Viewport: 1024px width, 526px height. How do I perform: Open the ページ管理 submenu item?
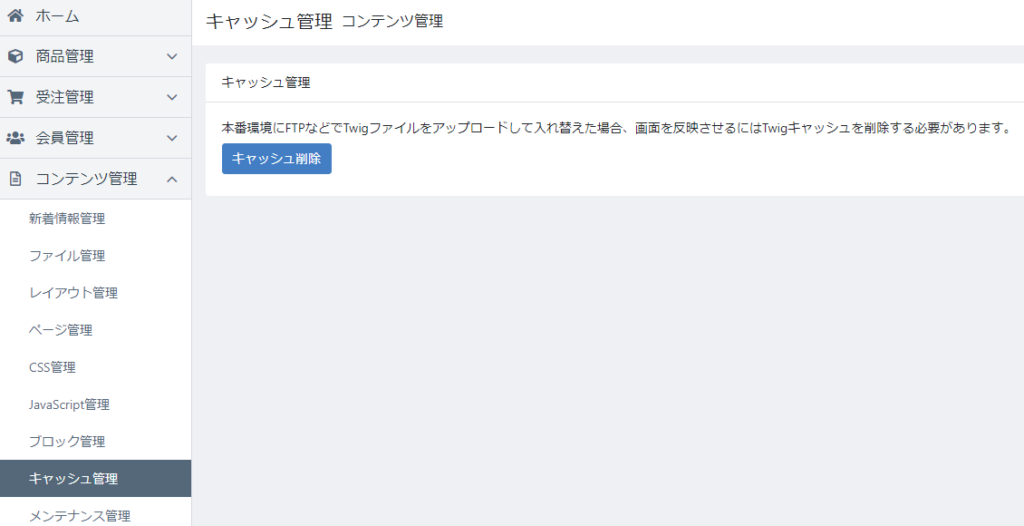coord(61,330)
